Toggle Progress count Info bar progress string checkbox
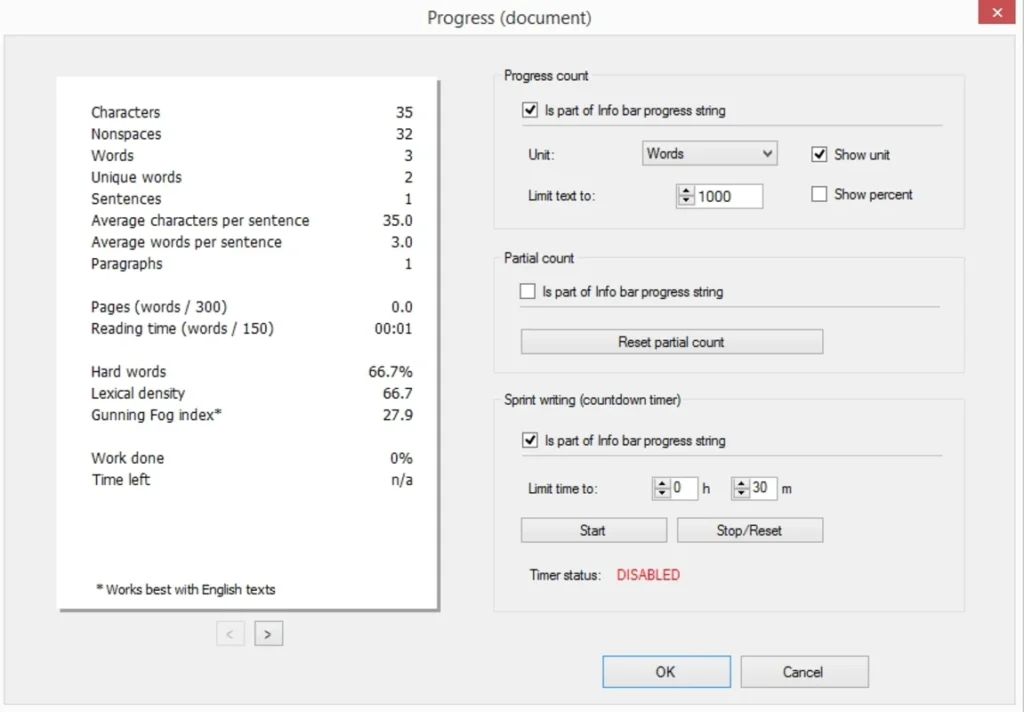Viewport: 1024px width, 712px height. click(530, 110)
